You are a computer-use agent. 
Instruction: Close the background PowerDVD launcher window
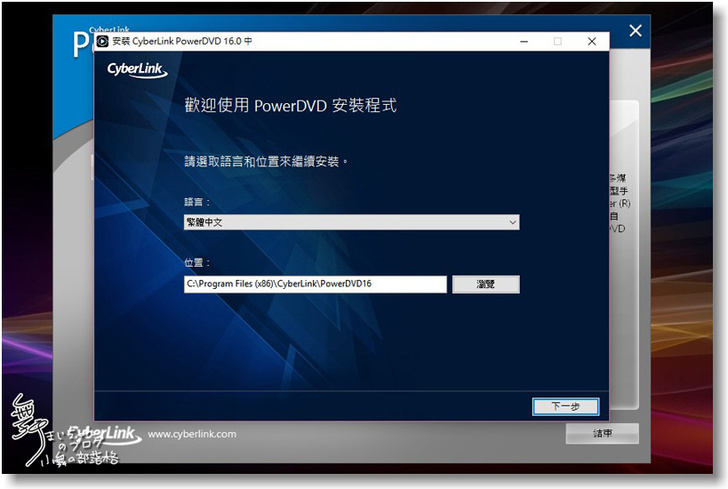pos(635,31)
